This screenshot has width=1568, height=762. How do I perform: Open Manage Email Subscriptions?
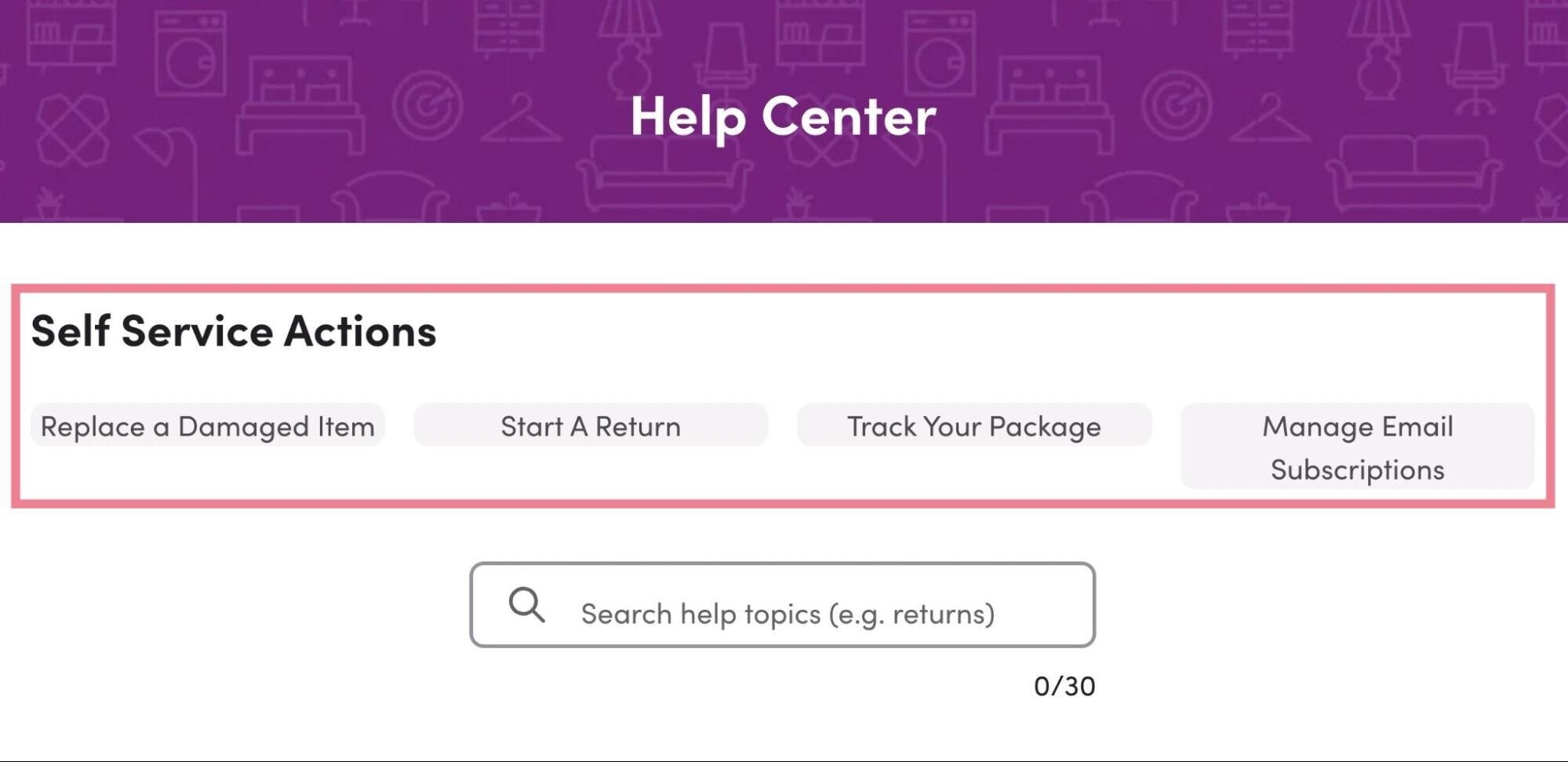(1357, 447)
